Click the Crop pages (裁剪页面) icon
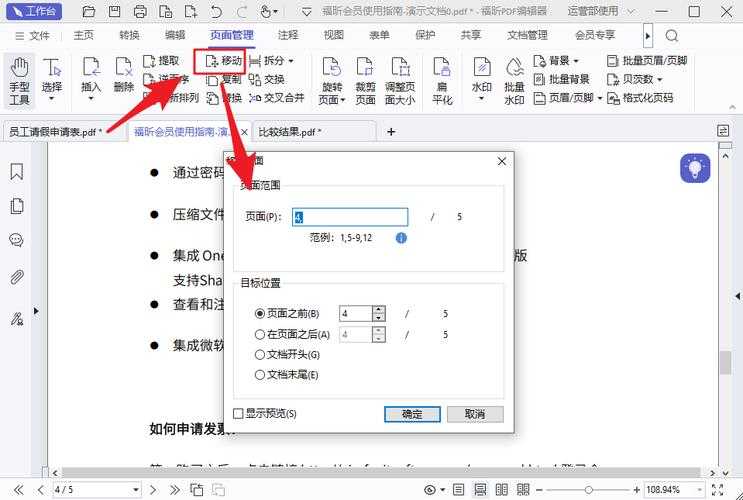 pyautogui.click(x=365, y=79)
